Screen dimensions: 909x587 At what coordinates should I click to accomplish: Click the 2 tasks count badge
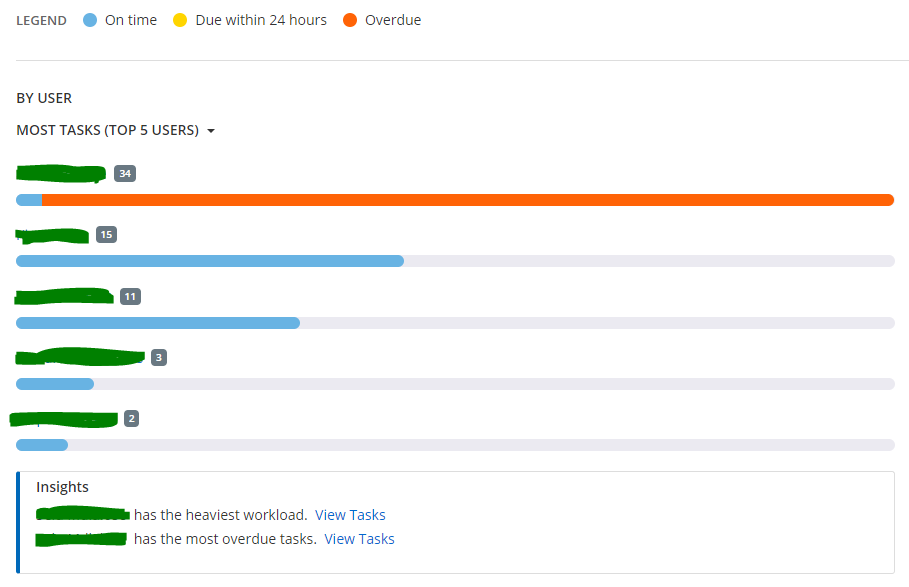(132, 419)
